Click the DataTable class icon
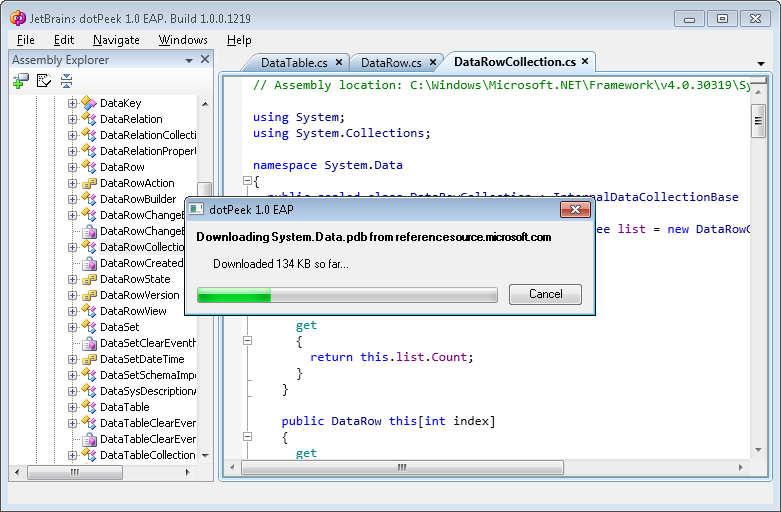The image size is (781, 512). [x=89, y=407]
